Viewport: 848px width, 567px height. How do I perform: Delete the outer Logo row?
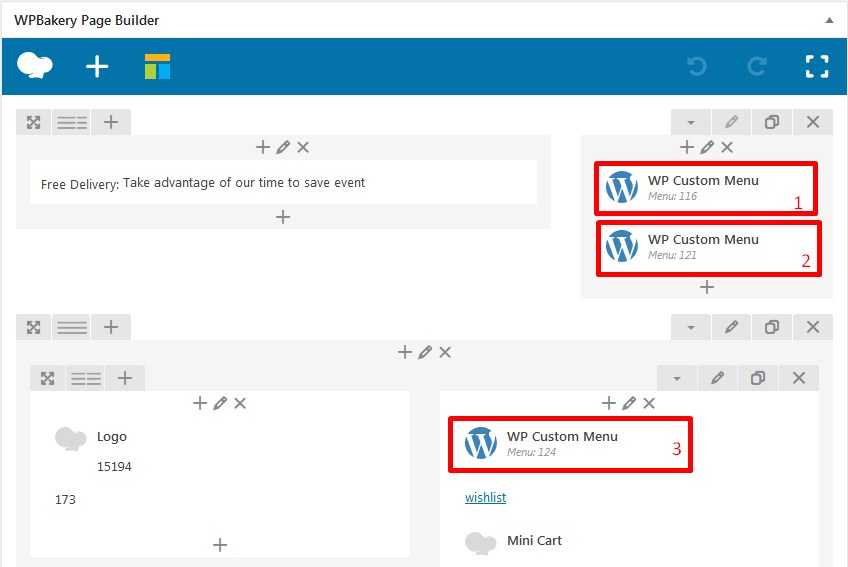[812, 327]
